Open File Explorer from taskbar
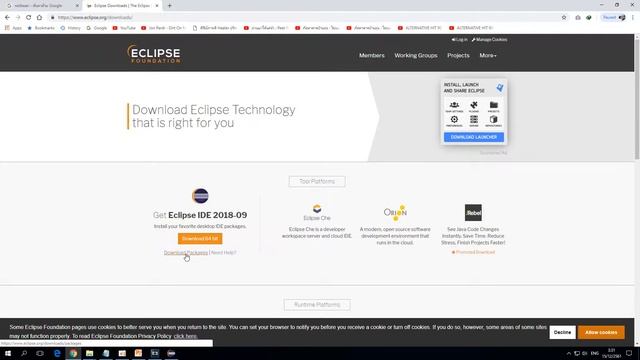 click(x=89, y=353)
